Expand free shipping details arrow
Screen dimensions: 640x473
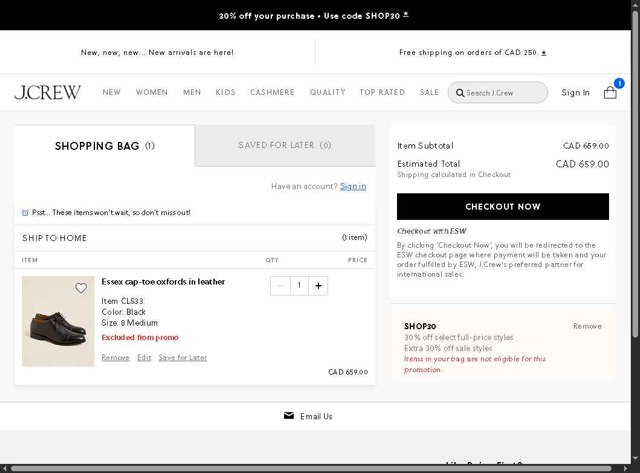544,53
